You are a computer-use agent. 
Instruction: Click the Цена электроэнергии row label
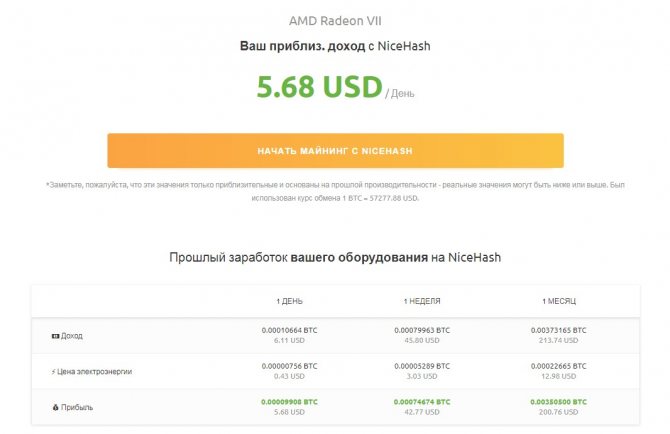pyautogui.click(x=94, y=372)
